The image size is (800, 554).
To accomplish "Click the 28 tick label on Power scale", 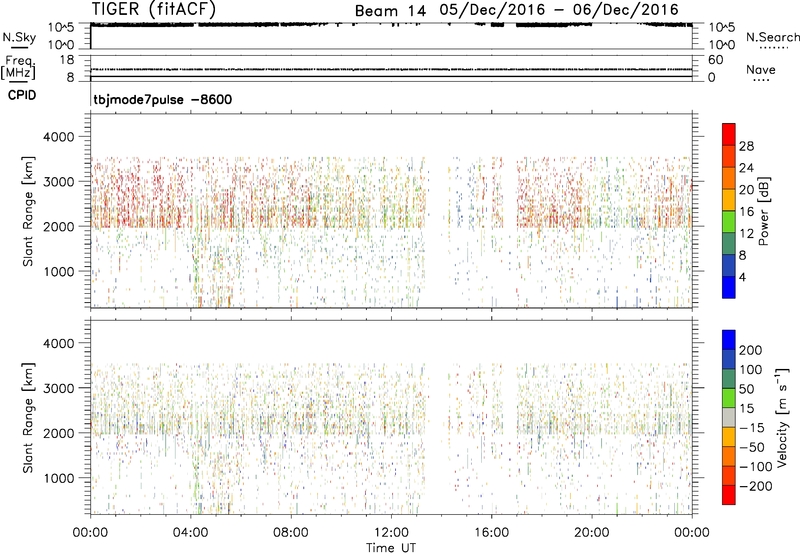I will click(746, 146).
